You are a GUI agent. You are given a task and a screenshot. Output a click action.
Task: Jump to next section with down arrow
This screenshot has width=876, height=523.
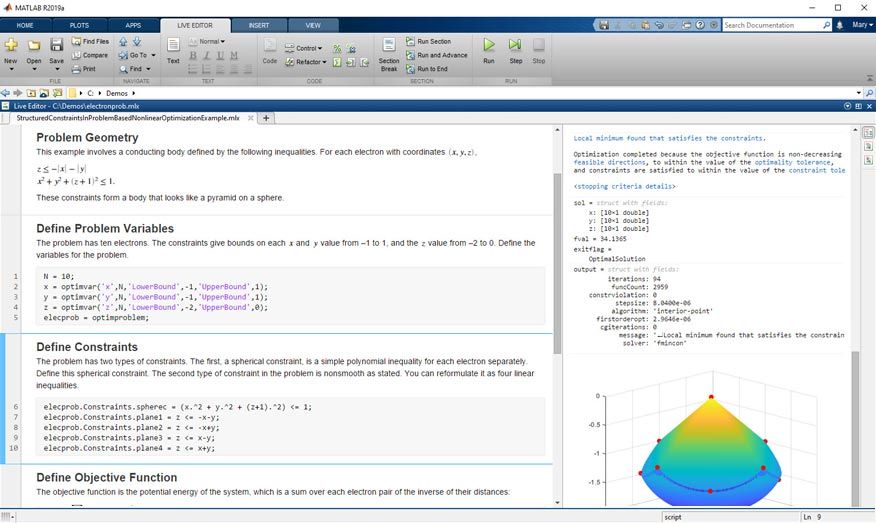[x=137, y=42]
